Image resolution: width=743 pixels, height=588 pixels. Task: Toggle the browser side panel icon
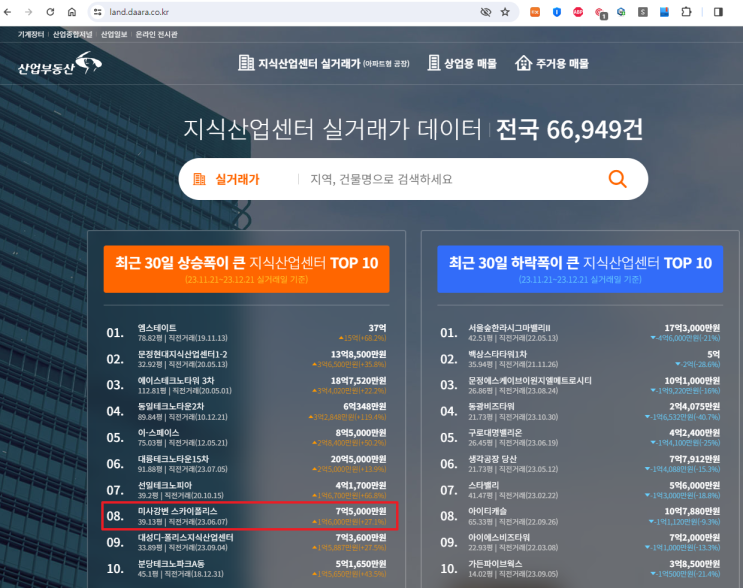pos(718,12)
